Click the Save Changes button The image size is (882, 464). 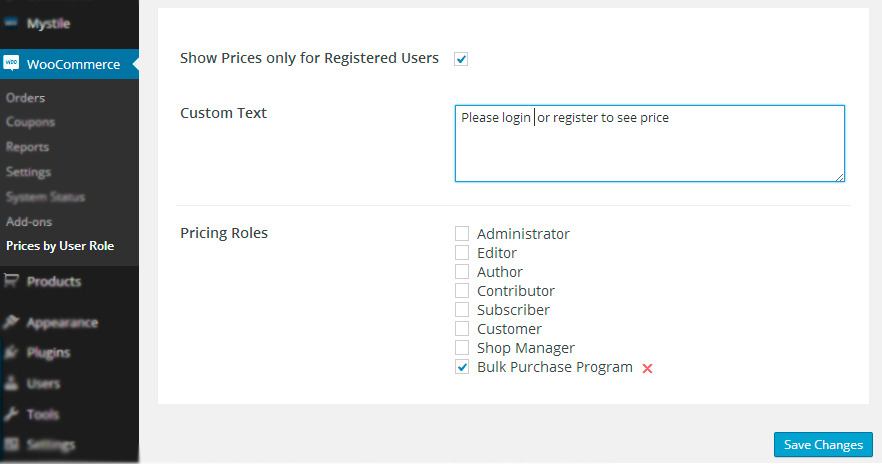823,445
